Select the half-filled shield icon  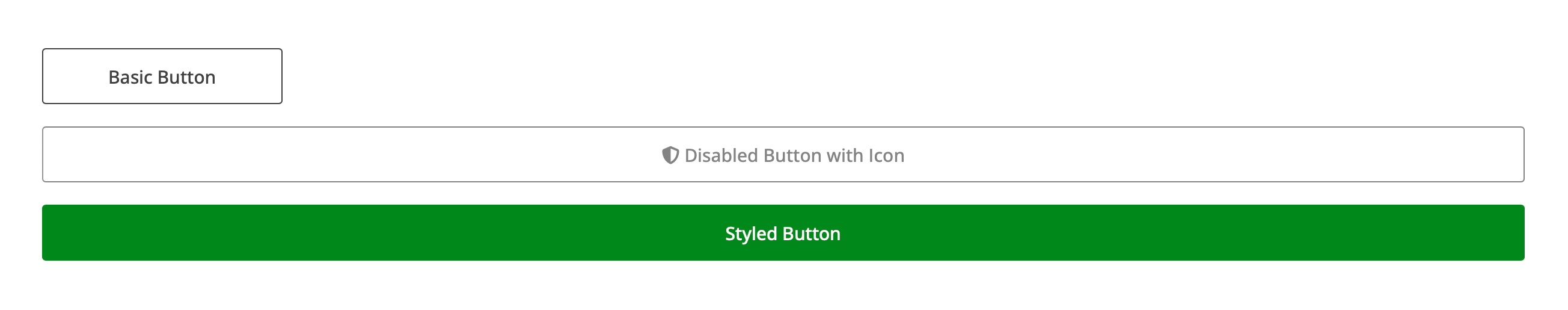[x=670, y=155]
